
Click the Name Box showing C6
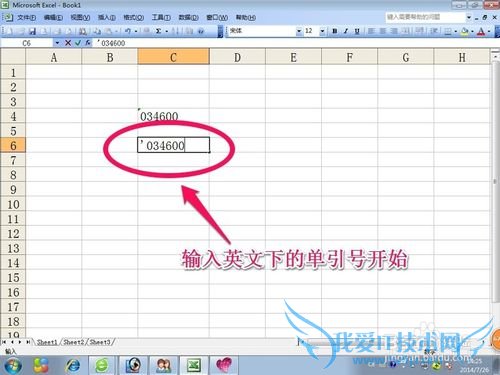click(27, 43)
